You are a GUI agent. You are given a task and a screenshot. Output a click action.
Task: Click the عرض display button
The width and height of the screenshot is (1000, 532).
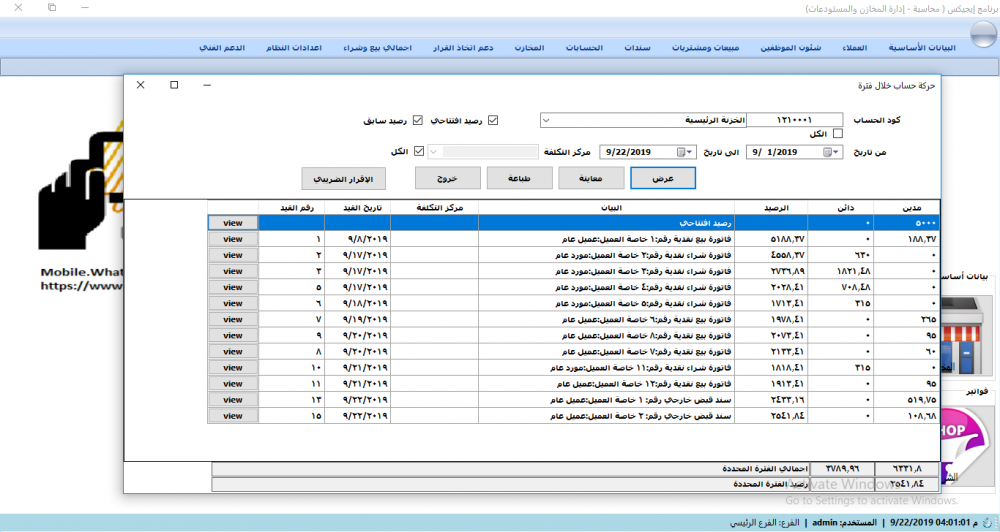(x=663, y=179)
